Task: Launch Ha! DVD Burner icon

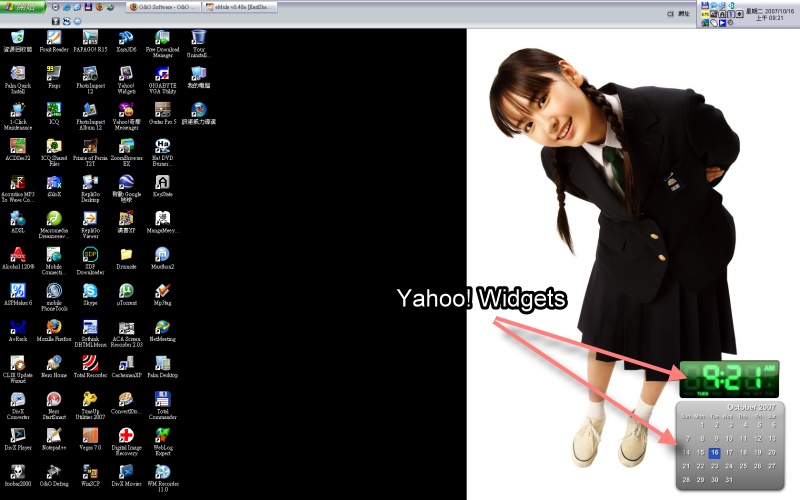Action: pos(162,152)
